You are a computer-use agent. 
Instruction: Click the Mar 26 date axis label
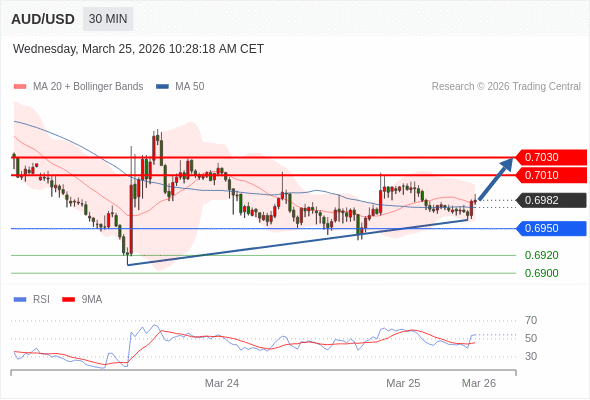[x=479, y=383]
